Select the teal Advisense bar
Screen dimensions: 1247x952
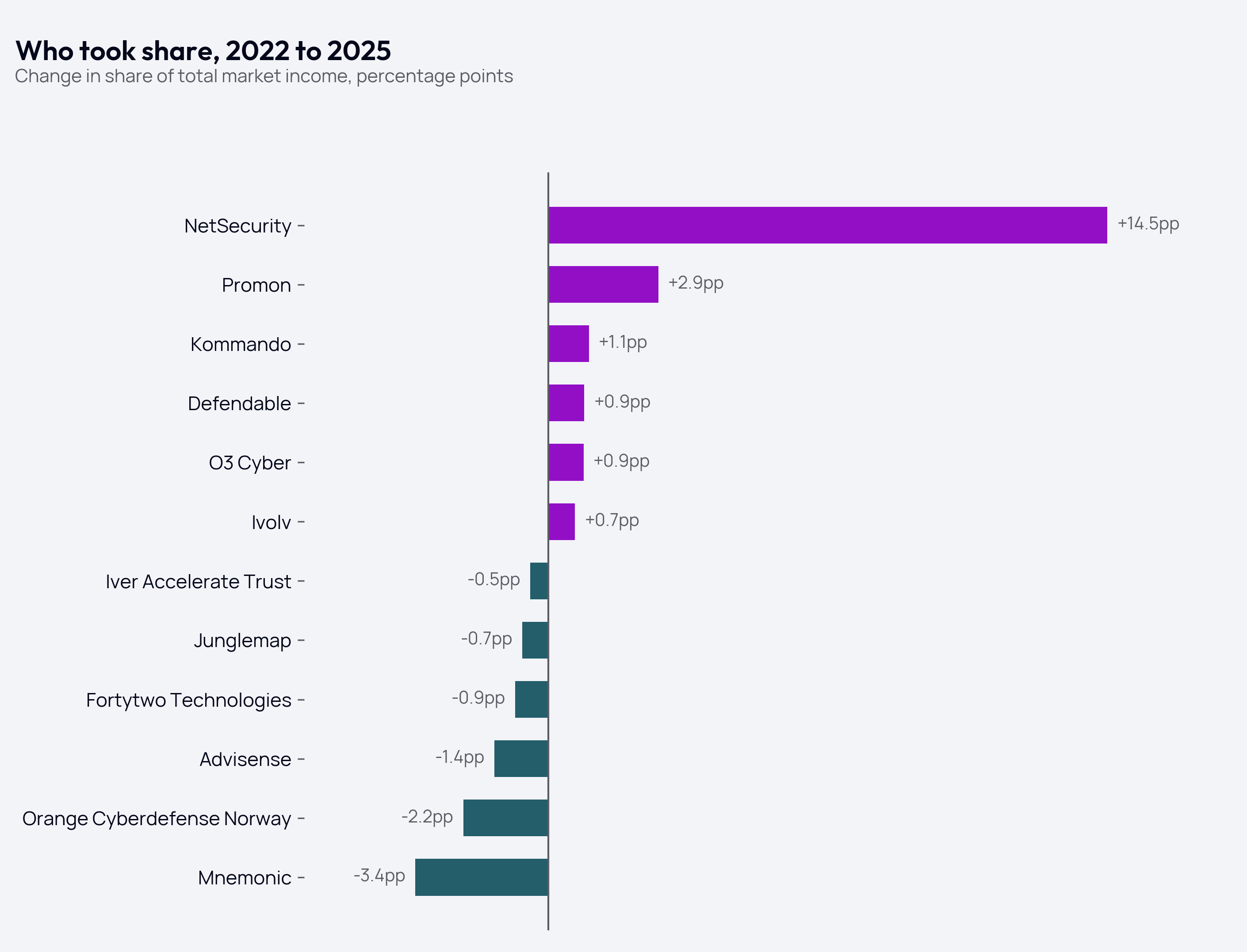pos(521,759)
